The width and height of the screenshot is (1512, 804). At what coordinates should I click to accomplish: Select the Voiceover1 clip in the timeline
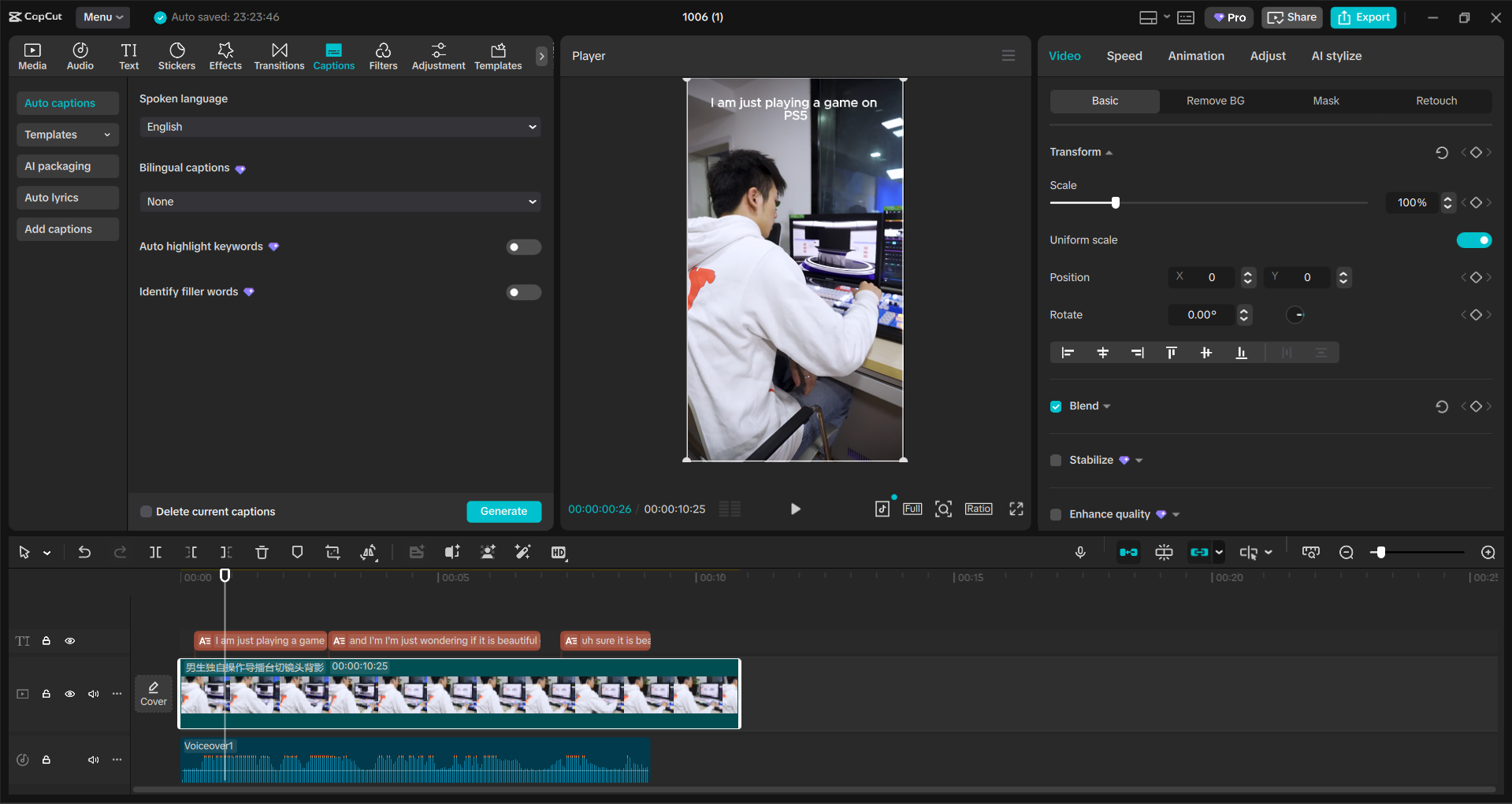coord(415,760)
